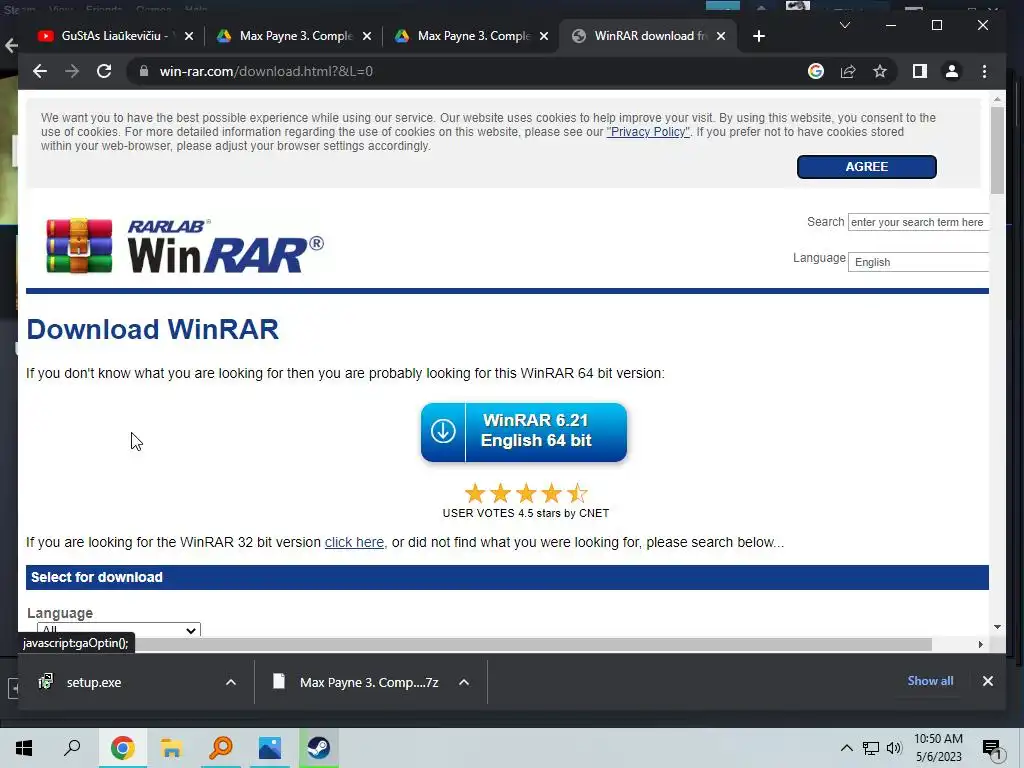Open the Privacy Policy link
1024x768 pixels.
tap(648, 132)
